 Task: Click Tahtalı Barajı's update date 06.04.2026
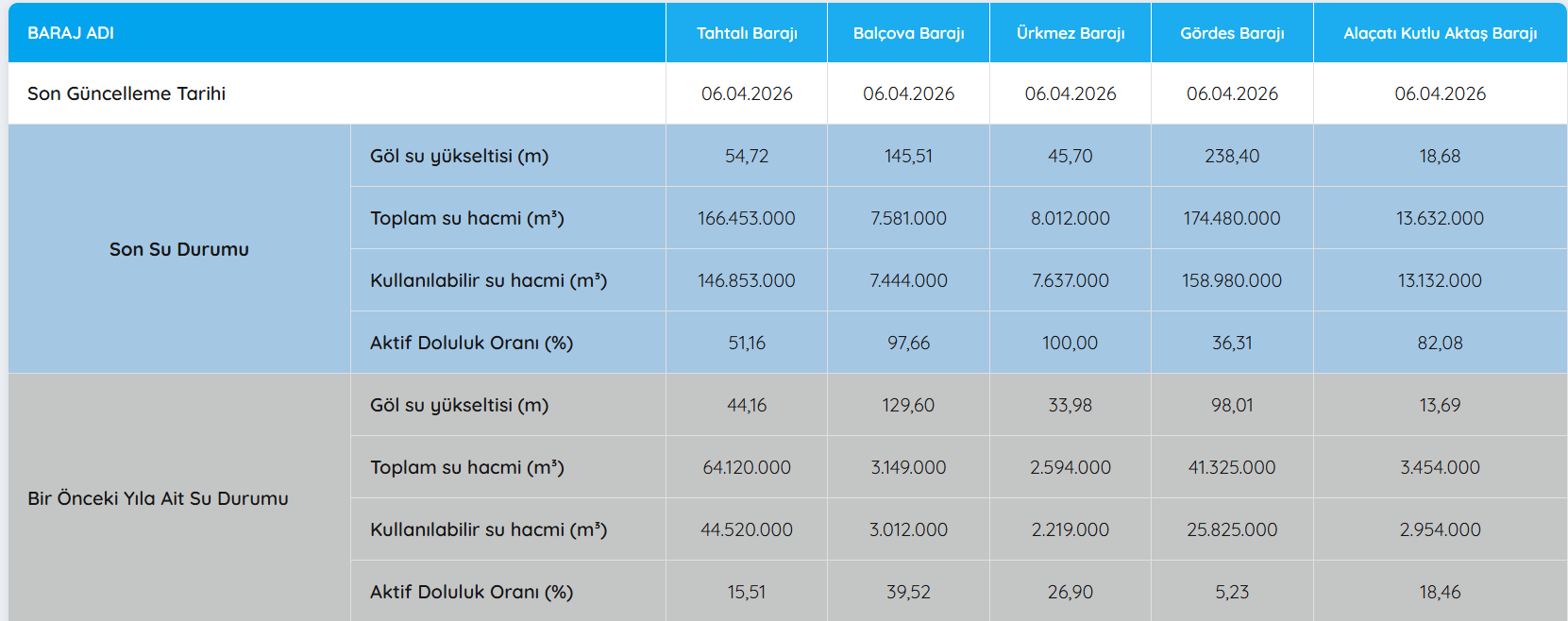click(x=747, y=93)
